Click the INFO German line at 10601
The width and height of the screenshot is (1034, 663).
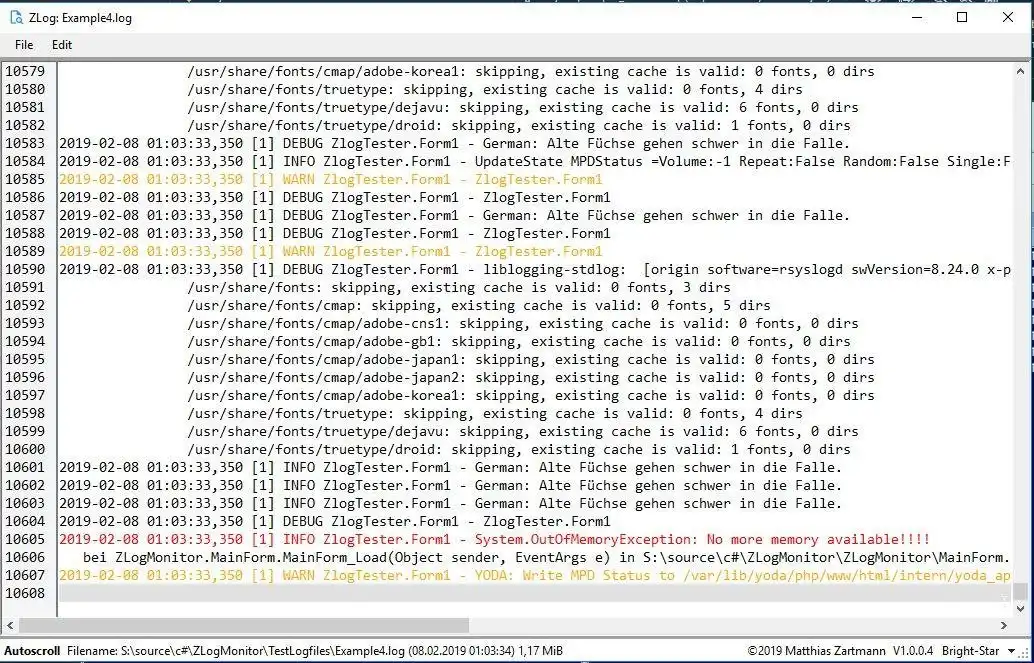tap(450, 468)
